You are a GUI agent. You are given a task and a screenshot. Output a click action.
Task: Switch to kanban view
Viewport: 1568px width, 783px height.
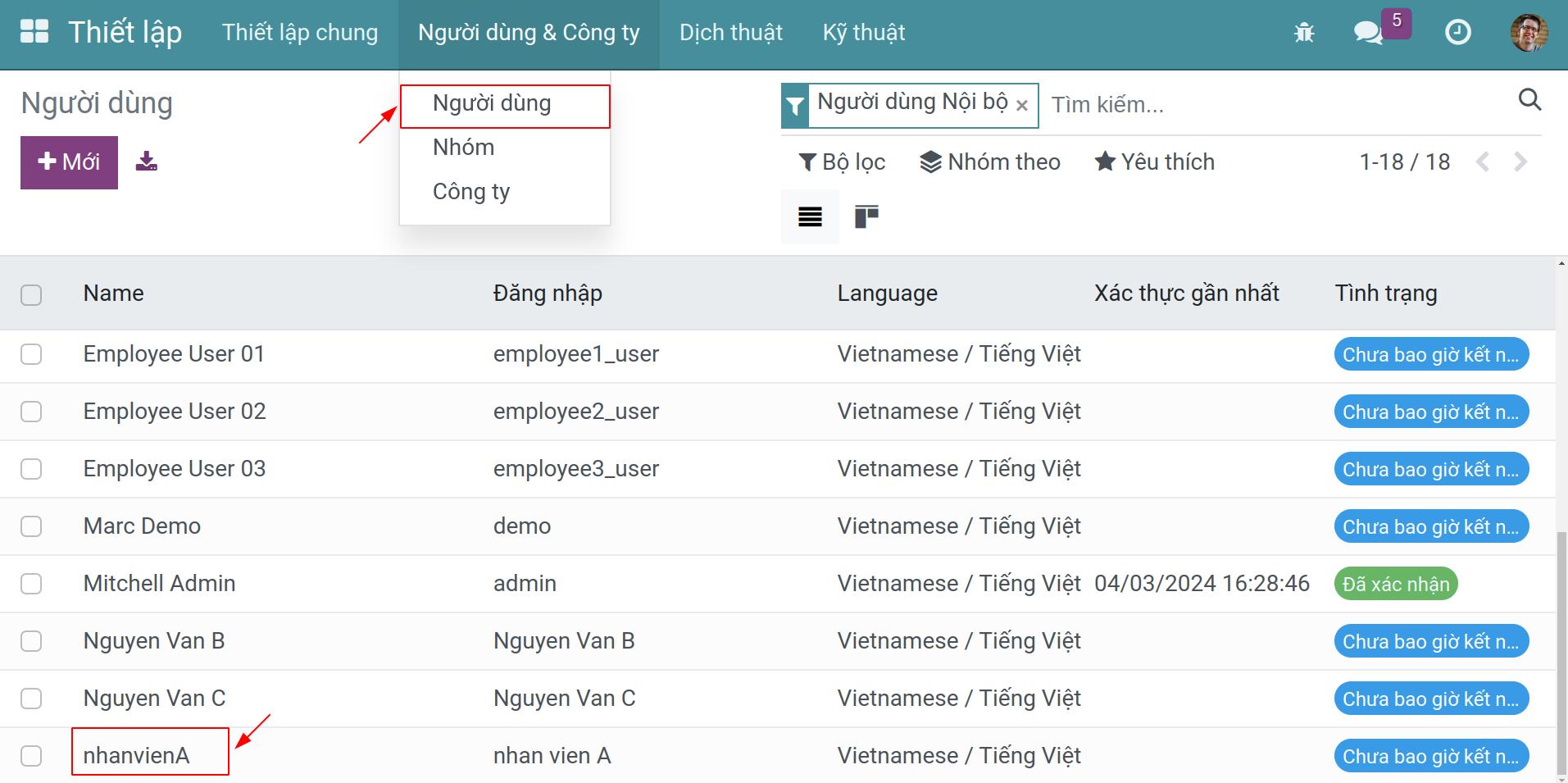coord(866,216)
